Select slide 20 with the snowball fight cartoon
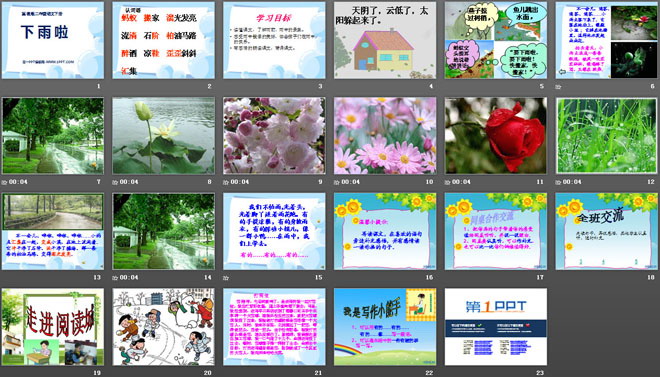This screenshot has height=377, width=660. click(x=163, y=327)
